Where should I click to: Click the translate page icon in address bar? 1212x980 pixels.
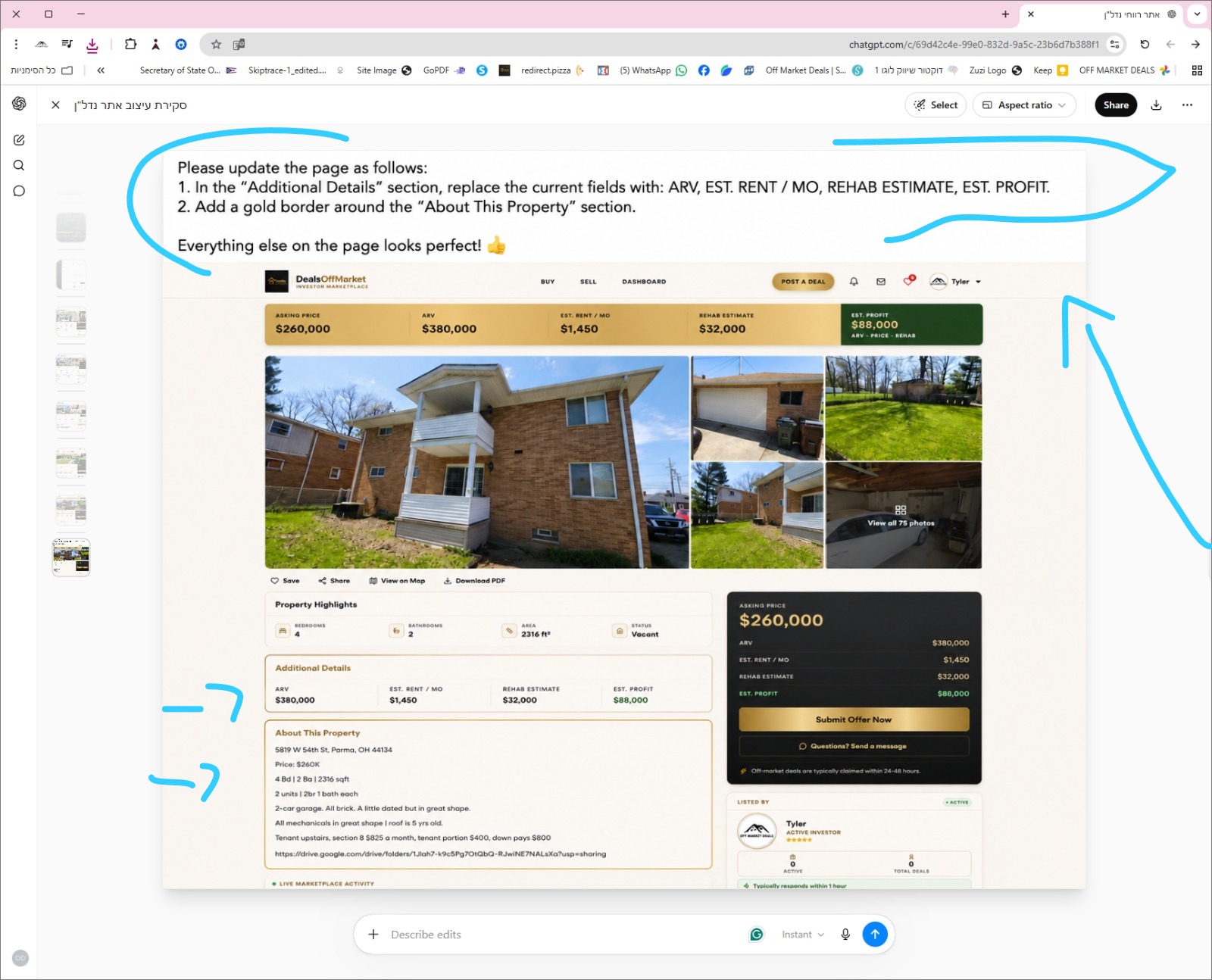click(239, 45)
